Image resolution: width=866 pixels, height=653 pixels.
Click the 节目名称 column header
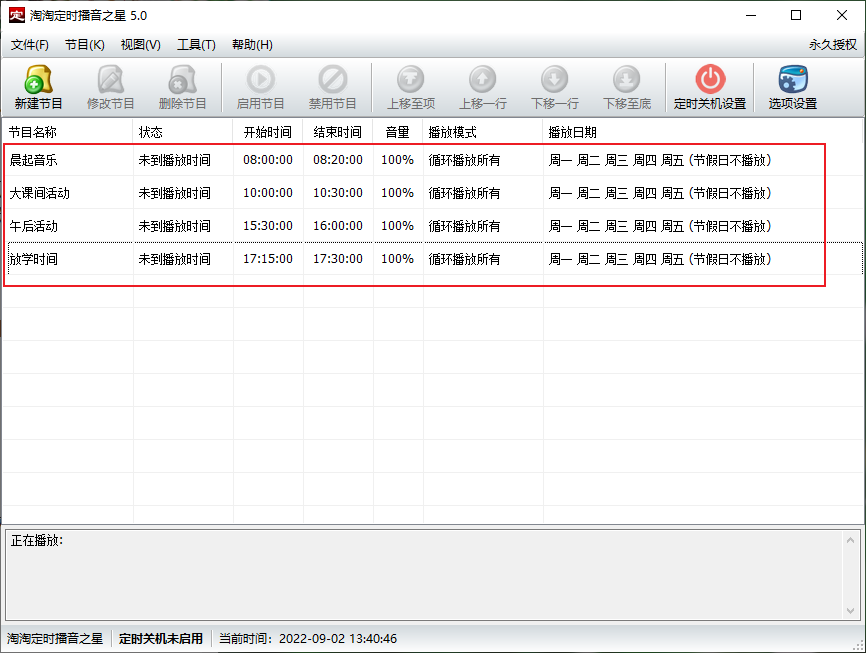pyautogui.click(x=33, y=132)
